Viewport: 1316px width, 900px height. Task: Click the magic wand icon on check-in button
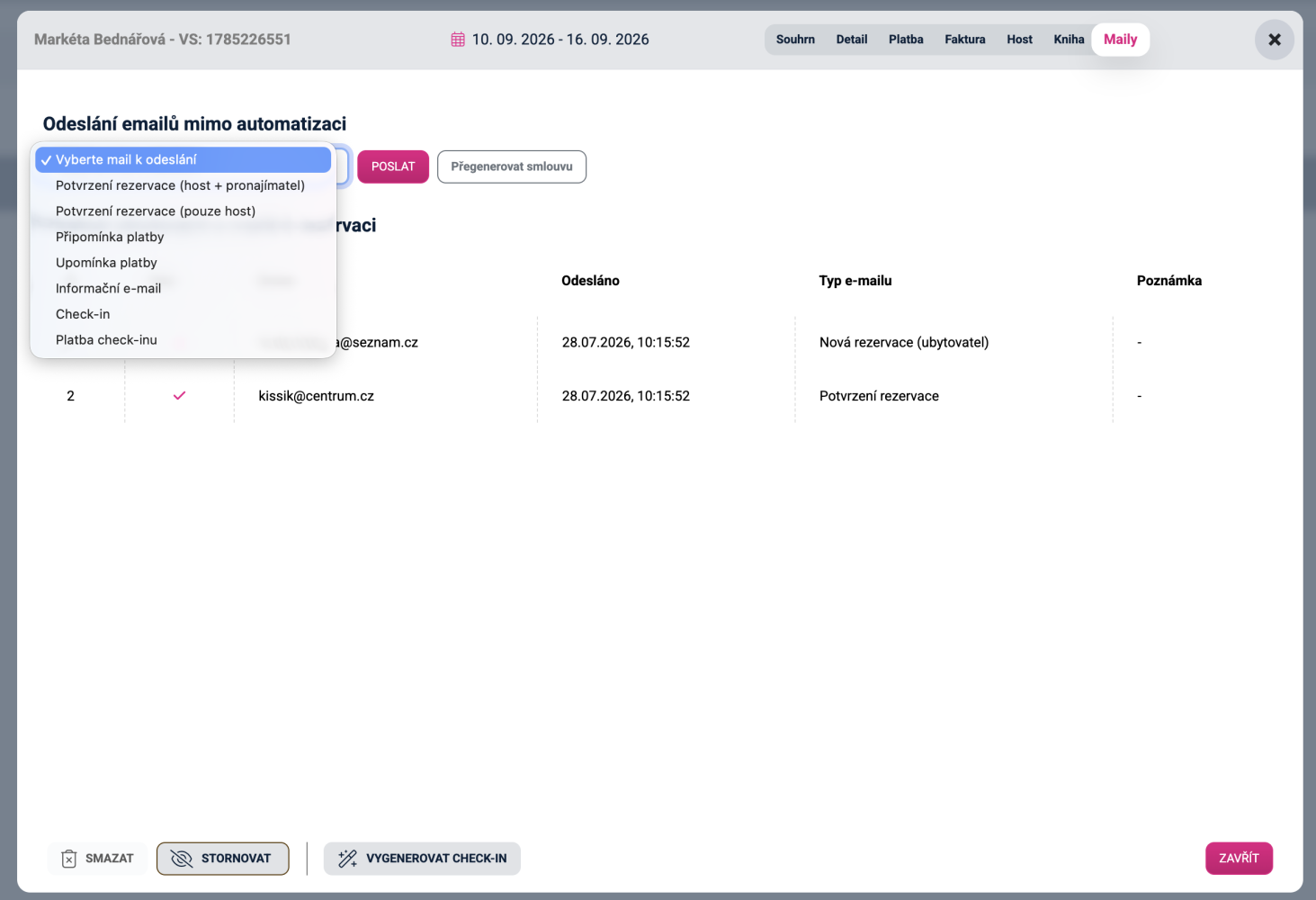[x=347, y=859]
